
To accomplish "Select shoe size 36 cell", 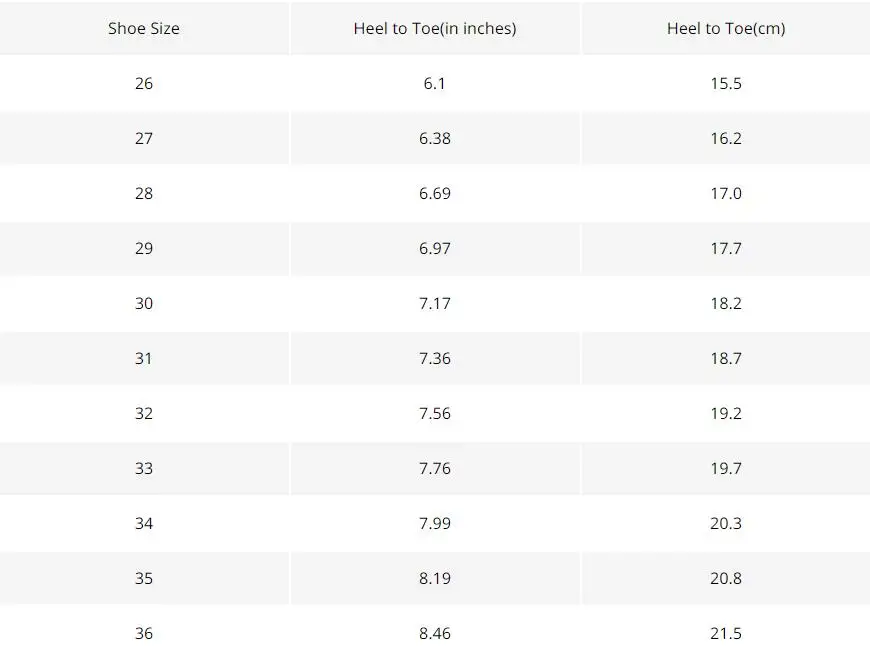I will [x=144, y=633].
